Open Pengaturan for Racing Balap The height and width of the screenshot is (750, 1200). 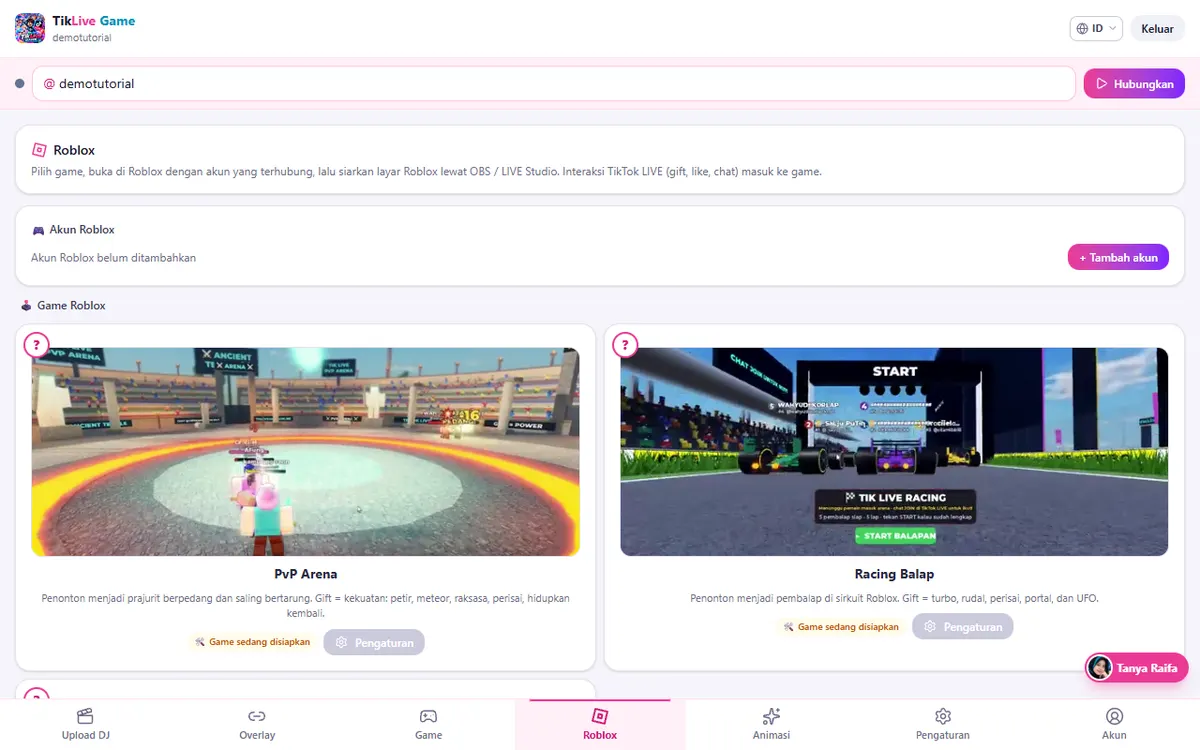pos(962,626)
